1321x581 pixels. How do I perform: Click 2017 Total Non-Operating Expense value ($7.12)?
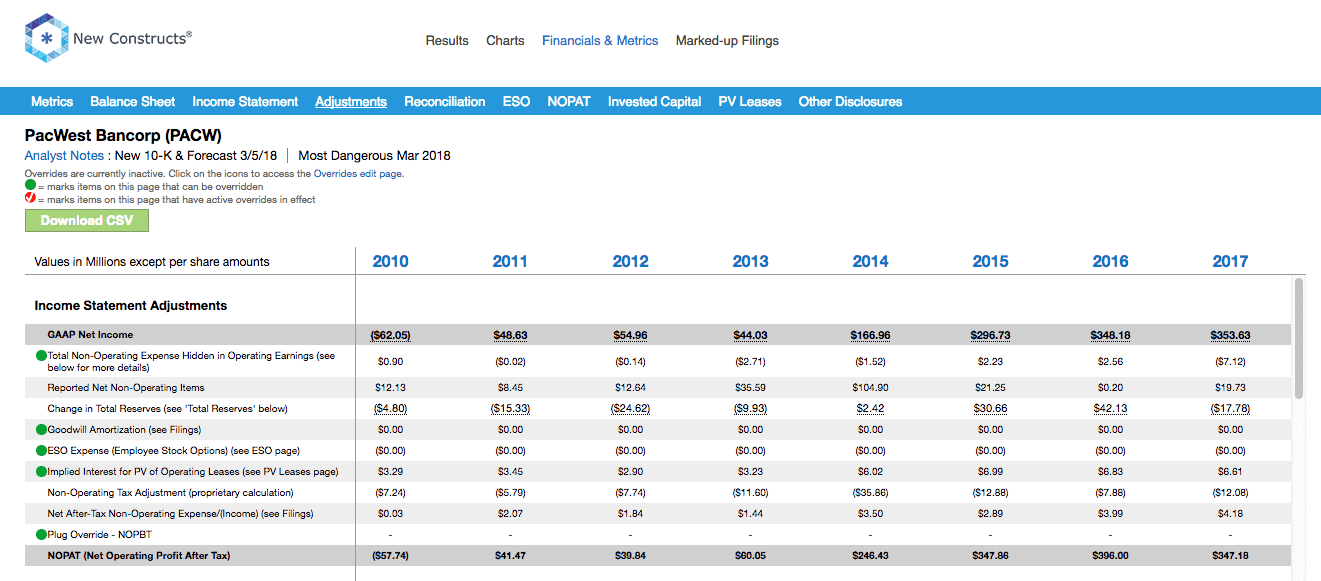[x=1230, y=361]
